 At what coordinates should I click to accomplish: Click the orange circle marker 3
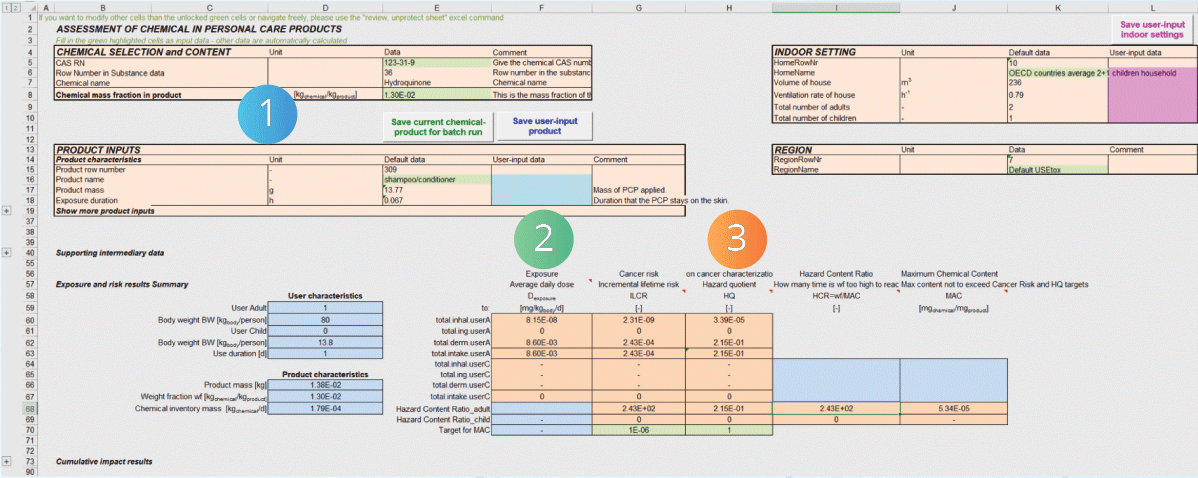click(736, 237)
